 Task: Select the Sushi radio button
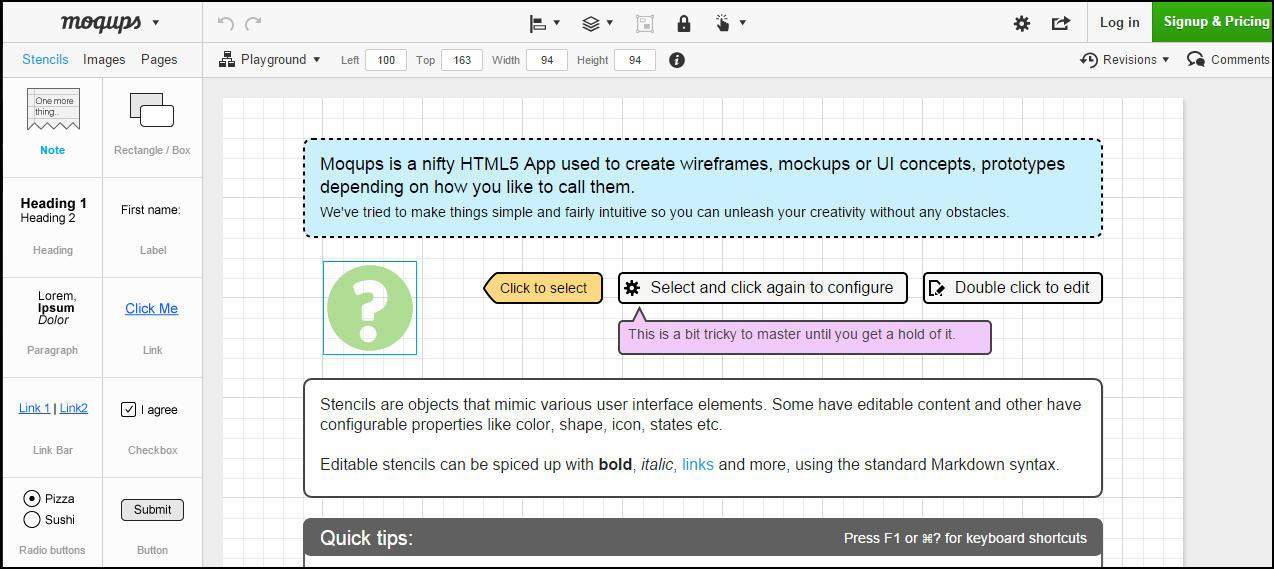pos(32,519)
